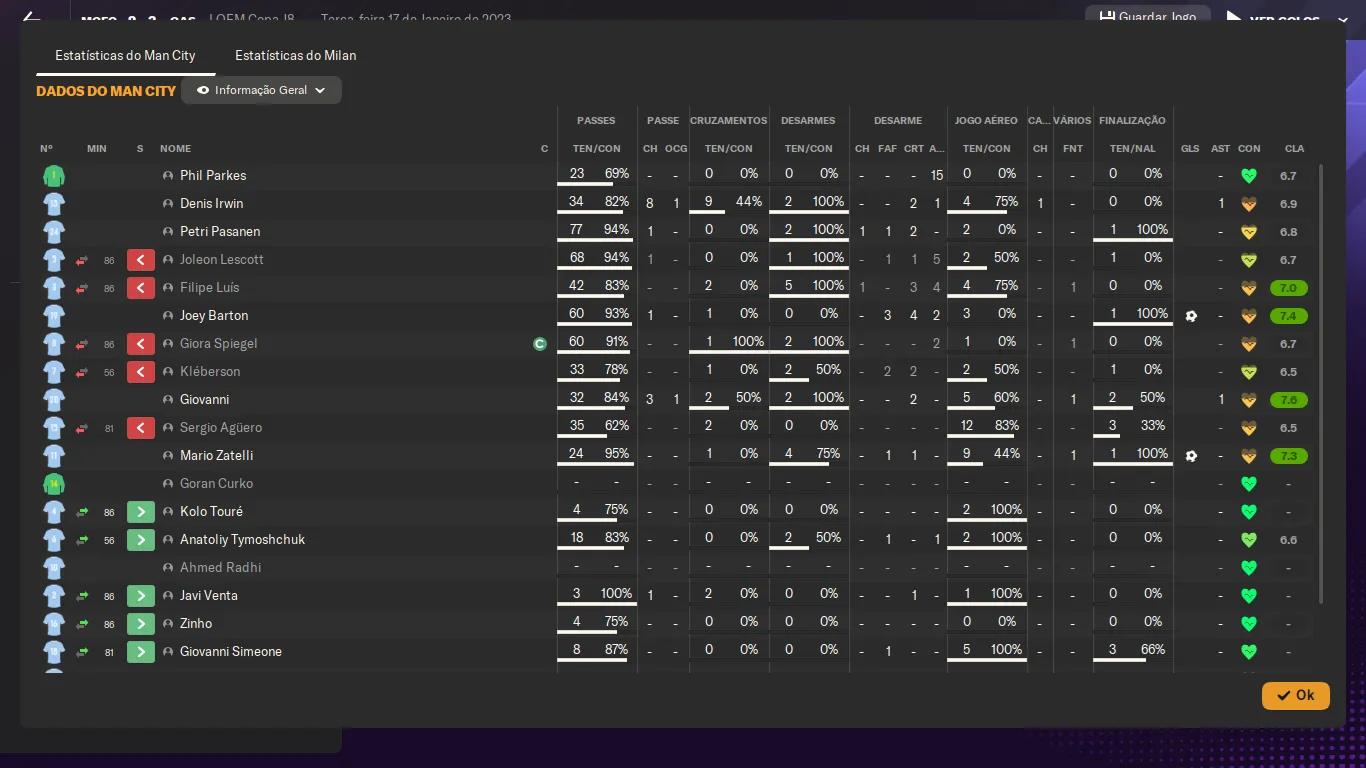Click the info icon beside Giovanni

(x=168, y=400)
